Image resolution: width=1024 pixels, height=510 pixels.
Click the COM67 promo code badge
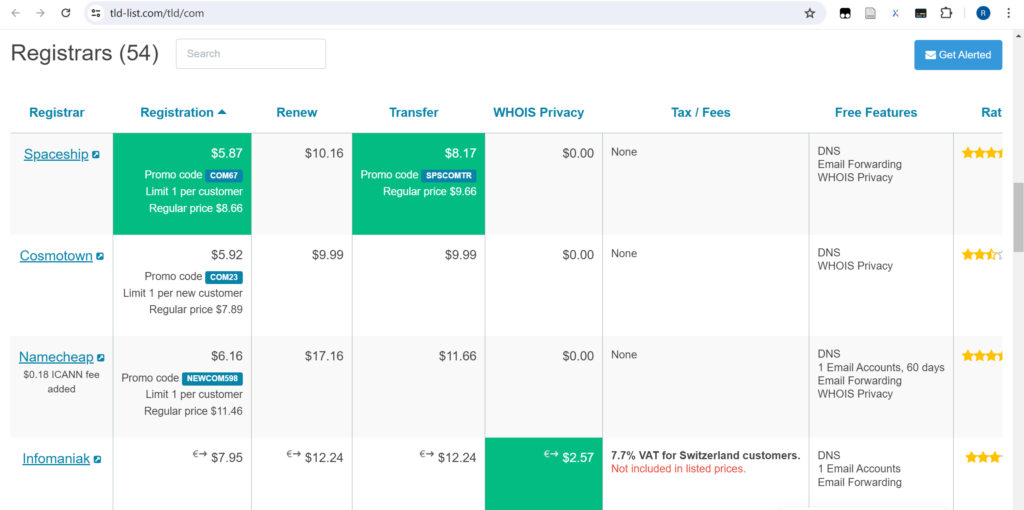click(225, 175)
